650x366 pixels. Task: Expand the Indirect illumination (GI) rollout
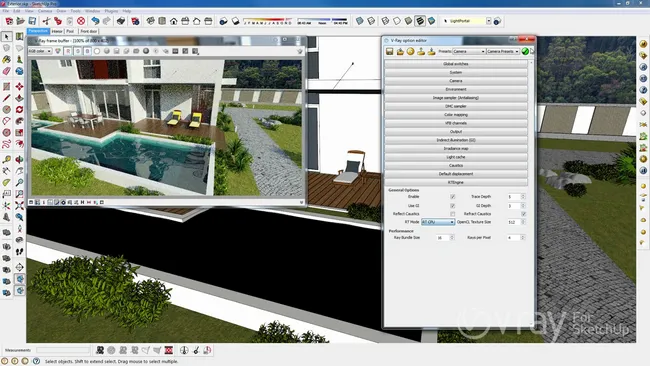[x=456, y=140]
